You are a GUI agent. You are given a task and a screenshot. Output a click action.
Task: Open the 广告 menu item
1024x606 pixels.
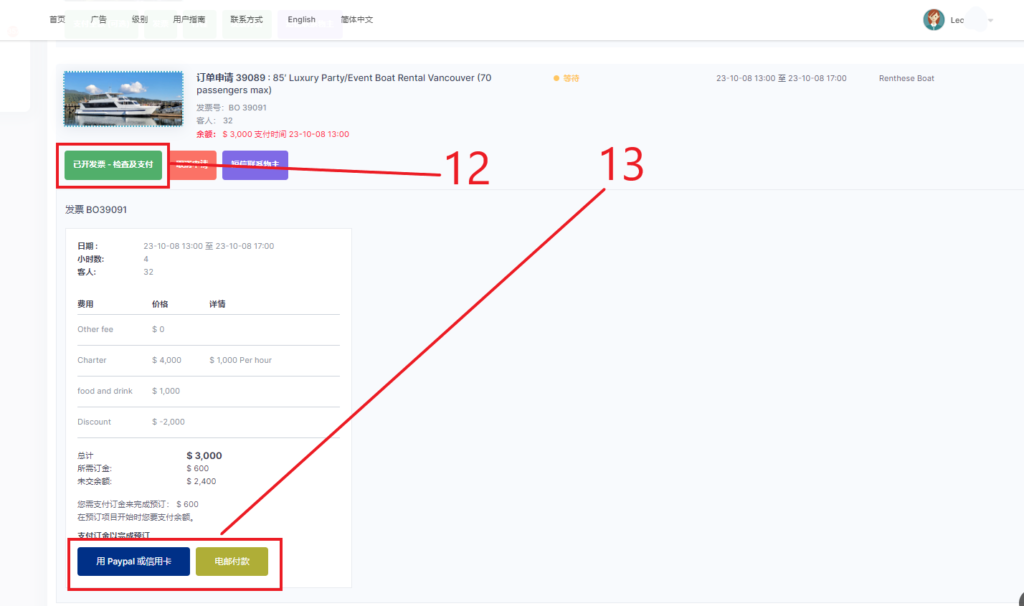tap(98, 20)
